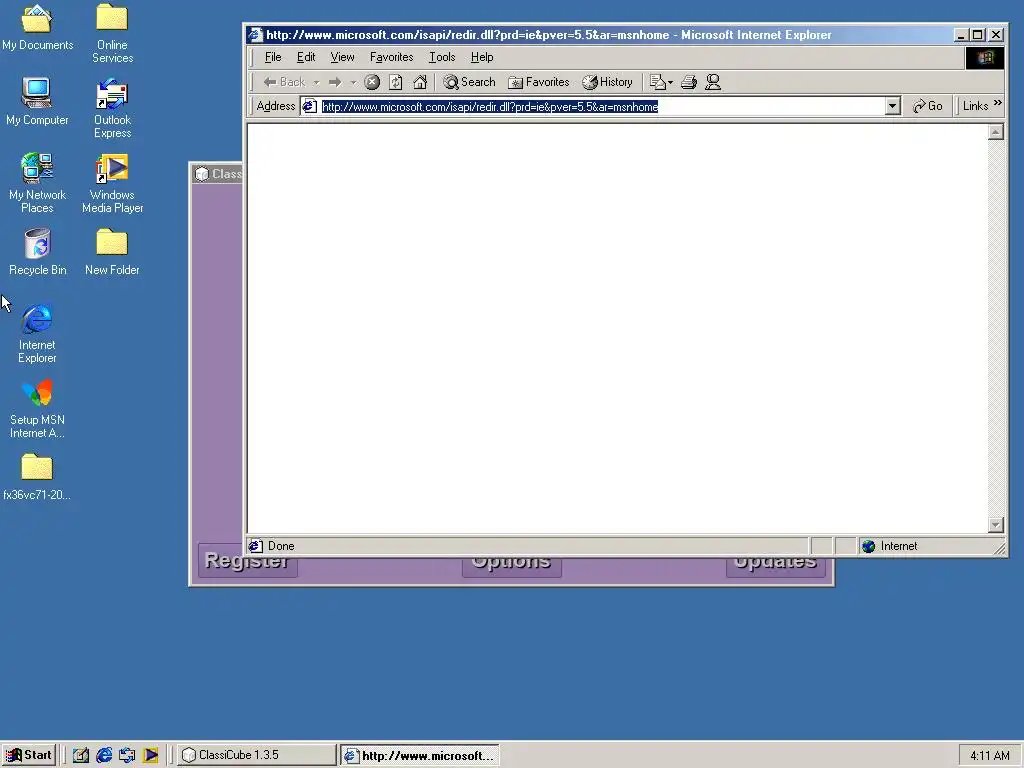Go to the home page icon
This screenshot has height=768, width=1024.
(x=420, y=82)
